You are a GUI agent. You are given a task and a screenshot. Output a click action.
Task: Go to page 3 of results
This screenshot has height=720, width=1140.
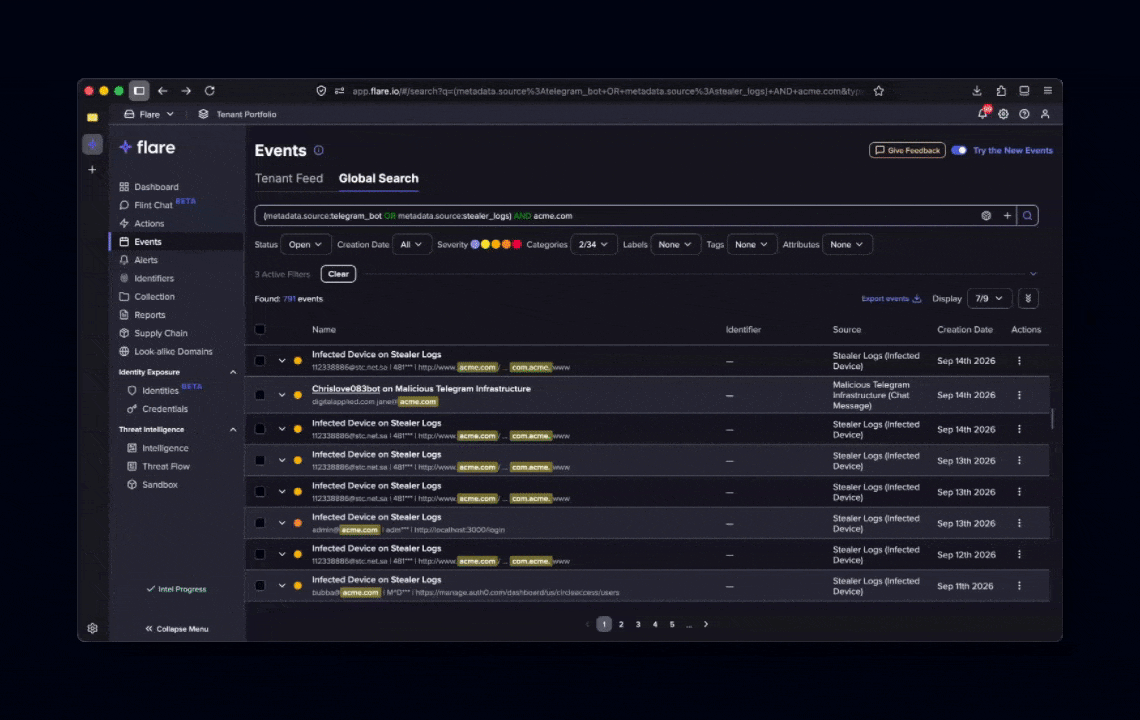click(638, 624)
